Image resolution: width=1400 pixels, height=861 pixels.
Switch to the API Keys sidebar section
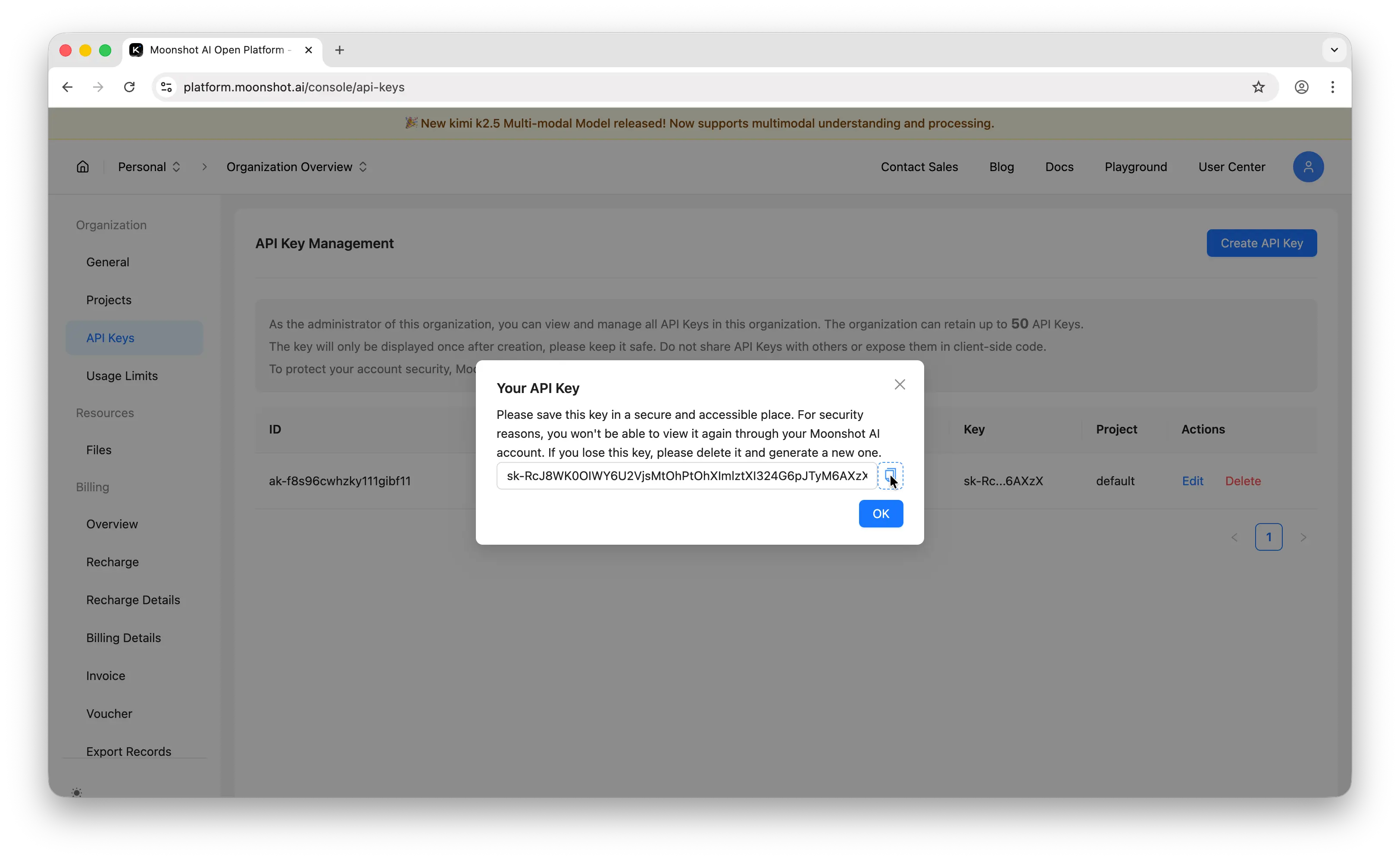tap(110, 337)
